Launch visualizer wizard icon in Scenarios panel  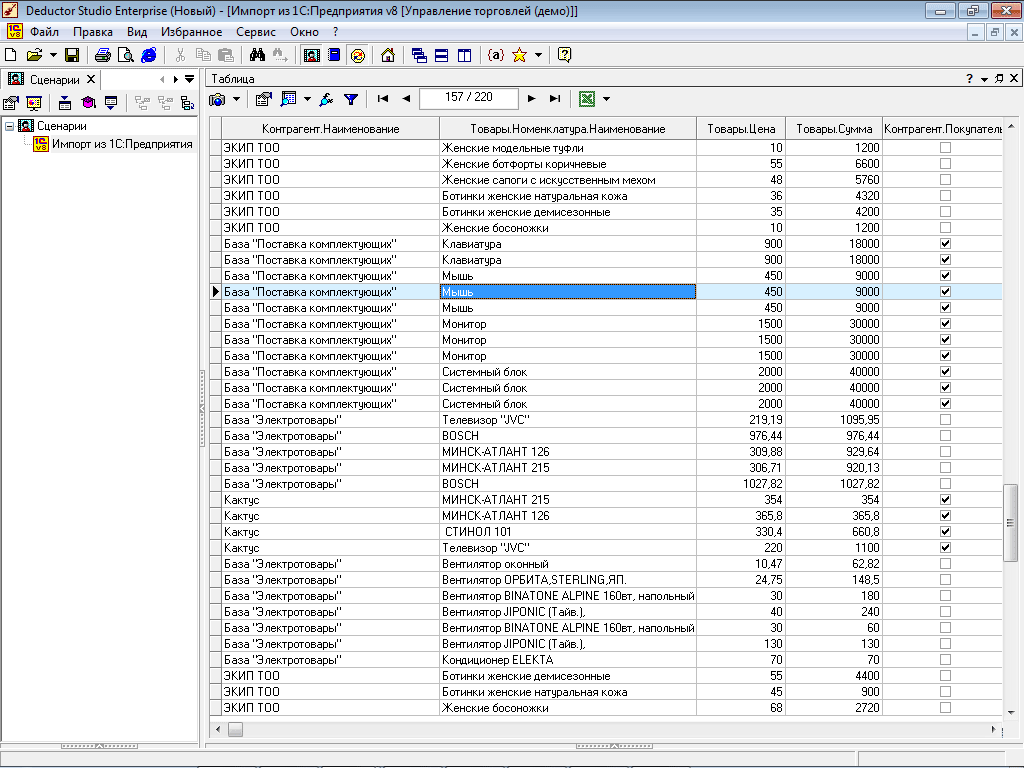[34, 103]
